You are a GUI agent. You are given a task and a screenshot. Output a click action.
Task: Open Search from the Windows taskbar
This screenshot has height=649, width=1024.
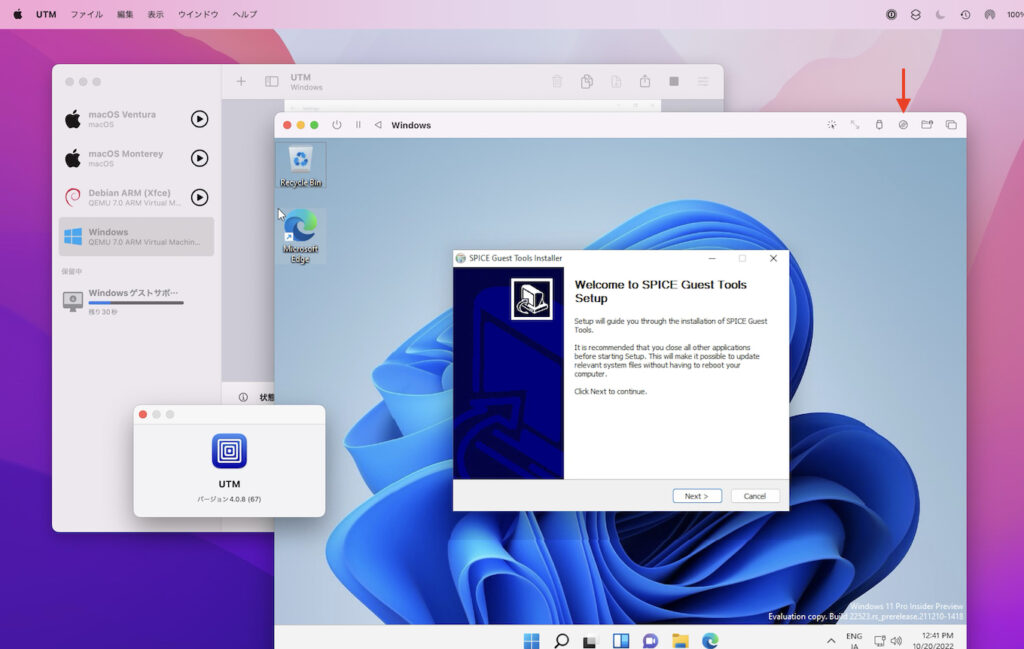pyautogui.click(x=561, y=640)
